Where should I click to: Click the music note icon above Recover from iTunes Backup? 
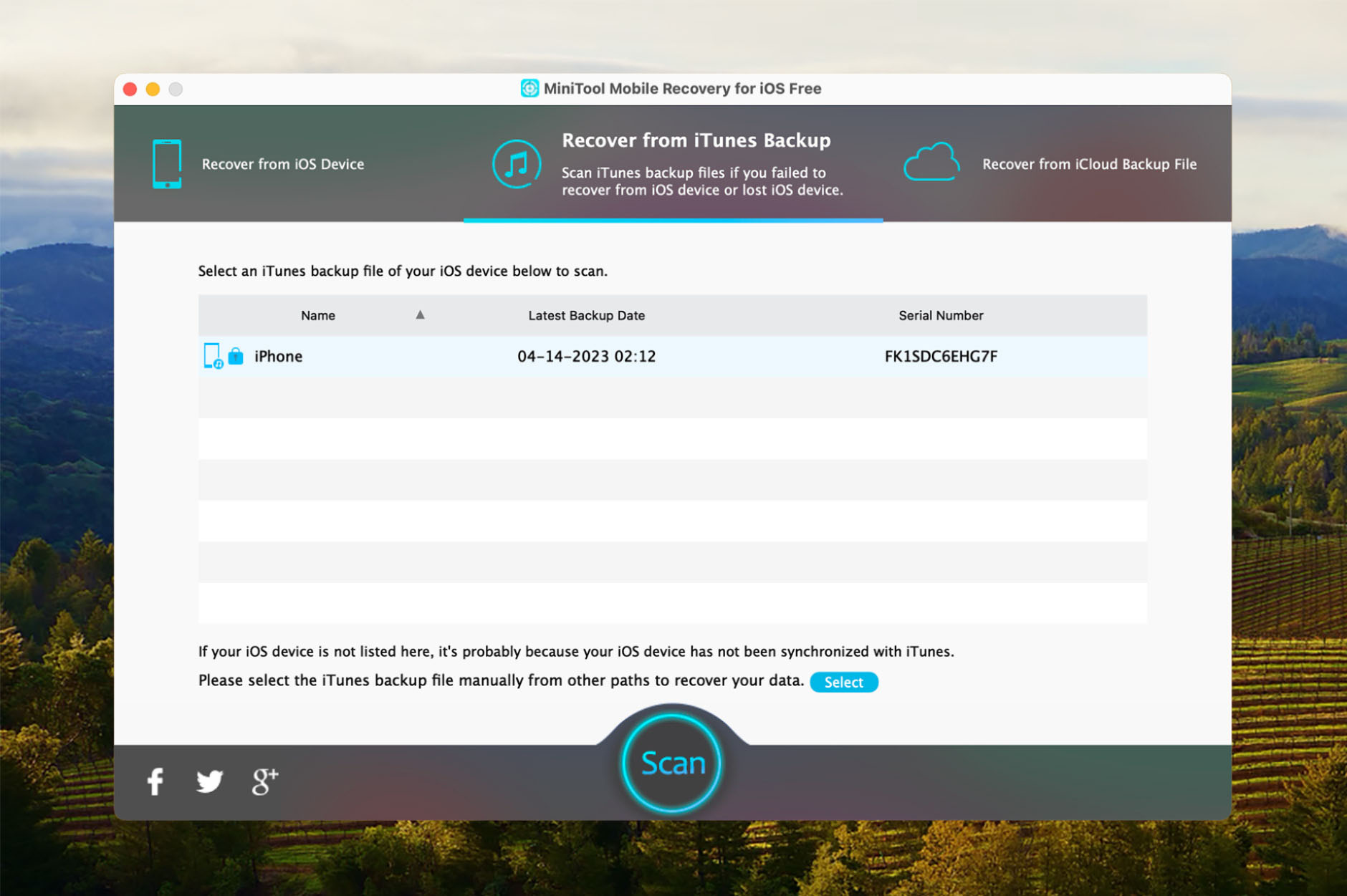click(x=517, y=164)
